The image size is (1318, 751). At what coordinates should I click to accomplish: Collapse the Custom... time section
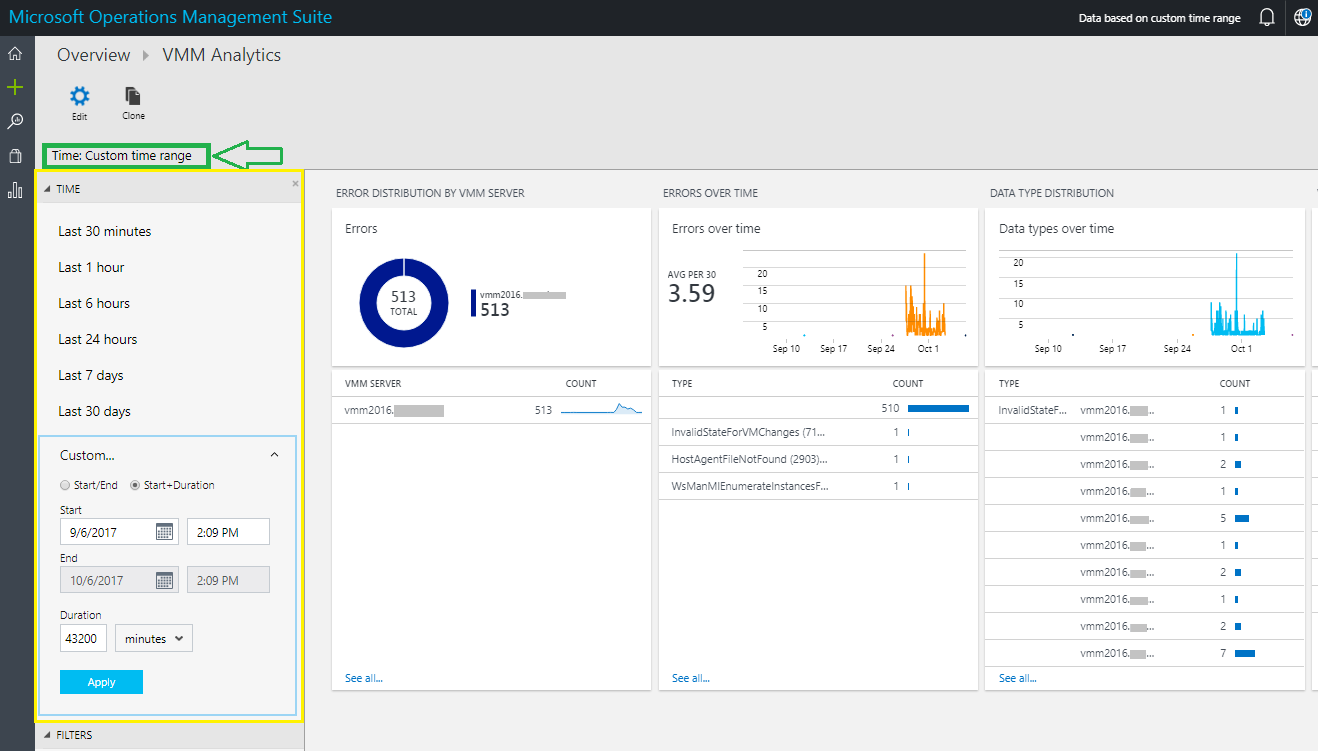click(274, 455)
